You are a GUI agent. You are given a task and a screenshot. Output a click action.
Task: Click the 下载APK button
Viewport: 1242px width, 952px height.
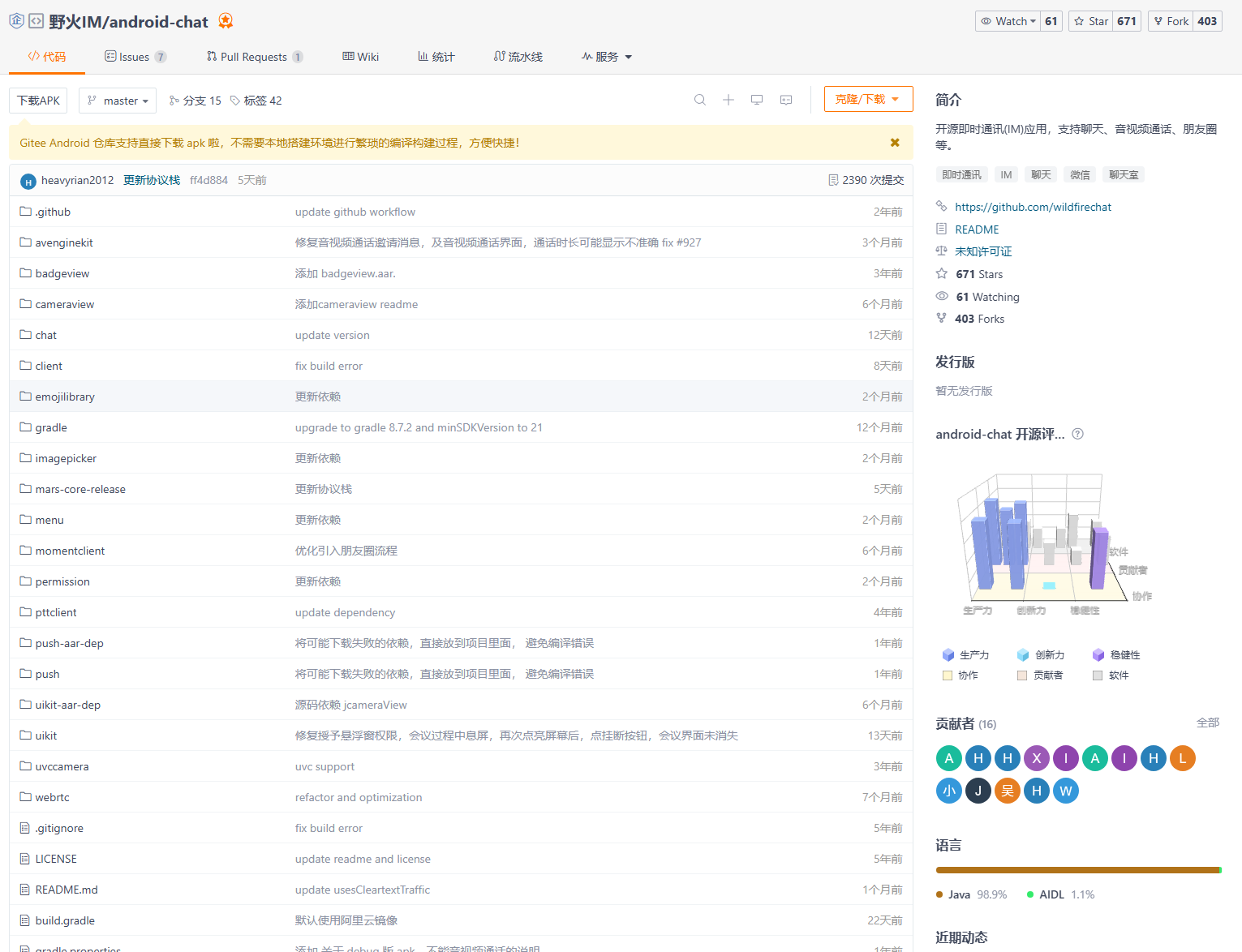(x=39, y=101)
